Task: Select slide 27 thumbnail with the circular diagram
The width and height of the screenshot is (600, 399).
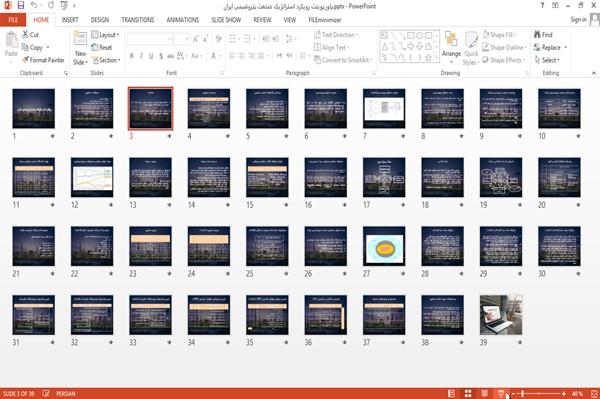Action: [x=384, y=246]
